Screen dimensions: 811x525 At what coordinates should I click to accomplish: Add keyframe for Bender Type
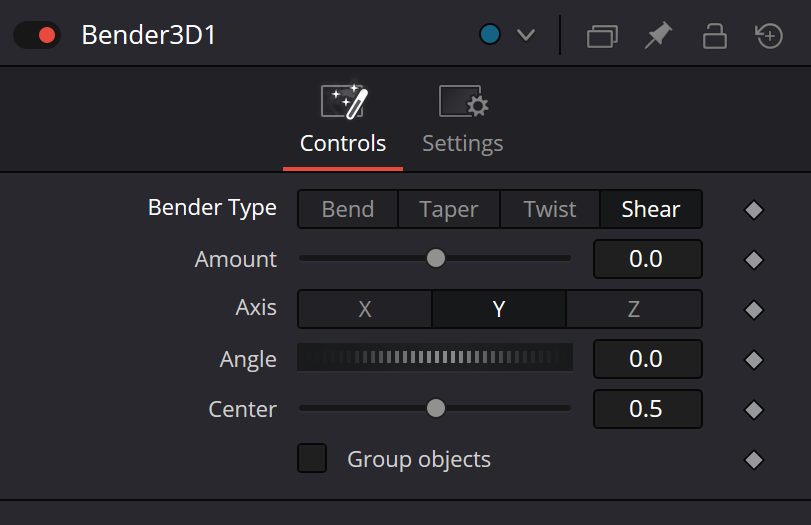click(x=754, y=210)
